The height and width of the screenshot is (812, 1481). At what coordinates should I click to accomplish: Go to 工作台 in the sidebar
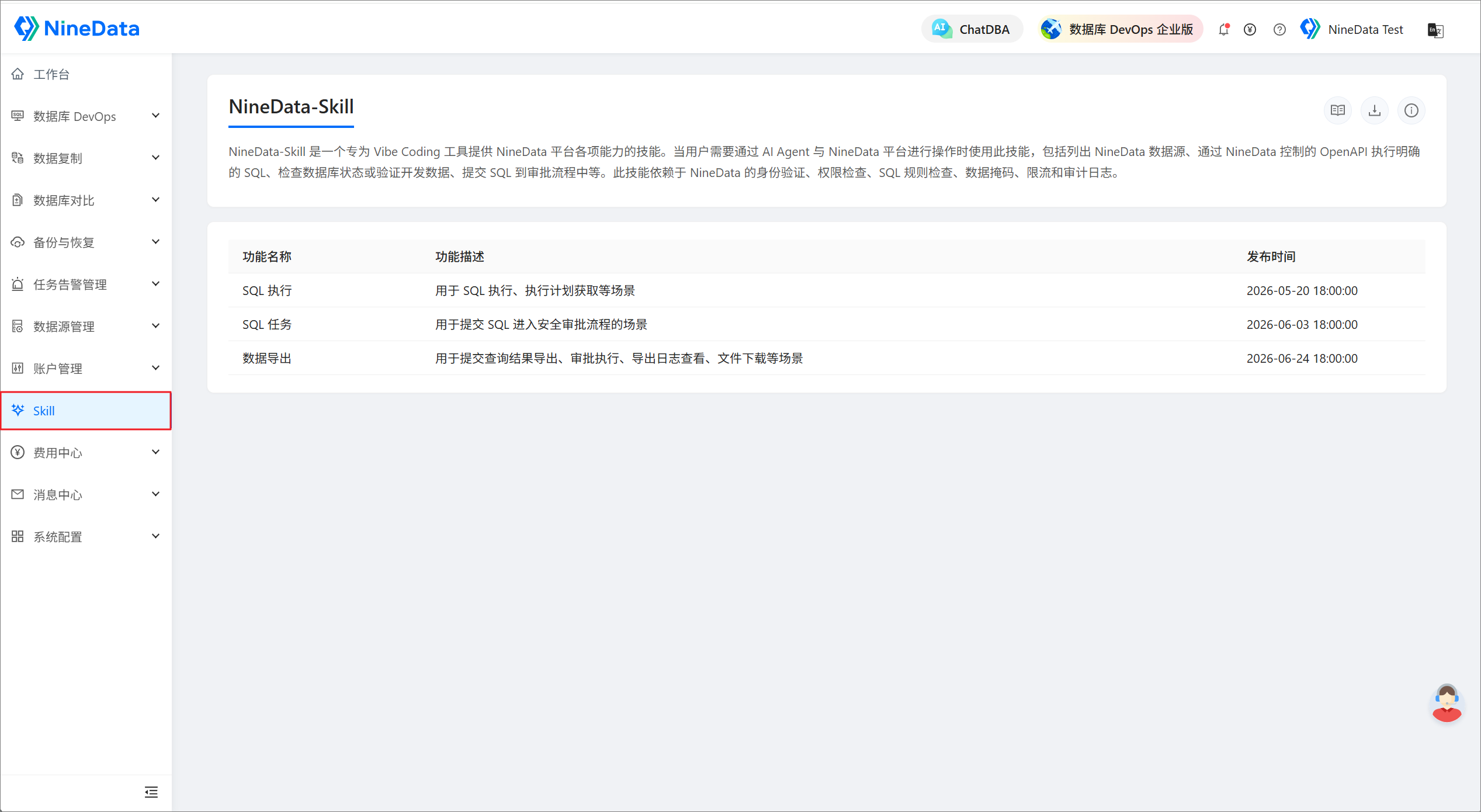(x=86, y=74)
